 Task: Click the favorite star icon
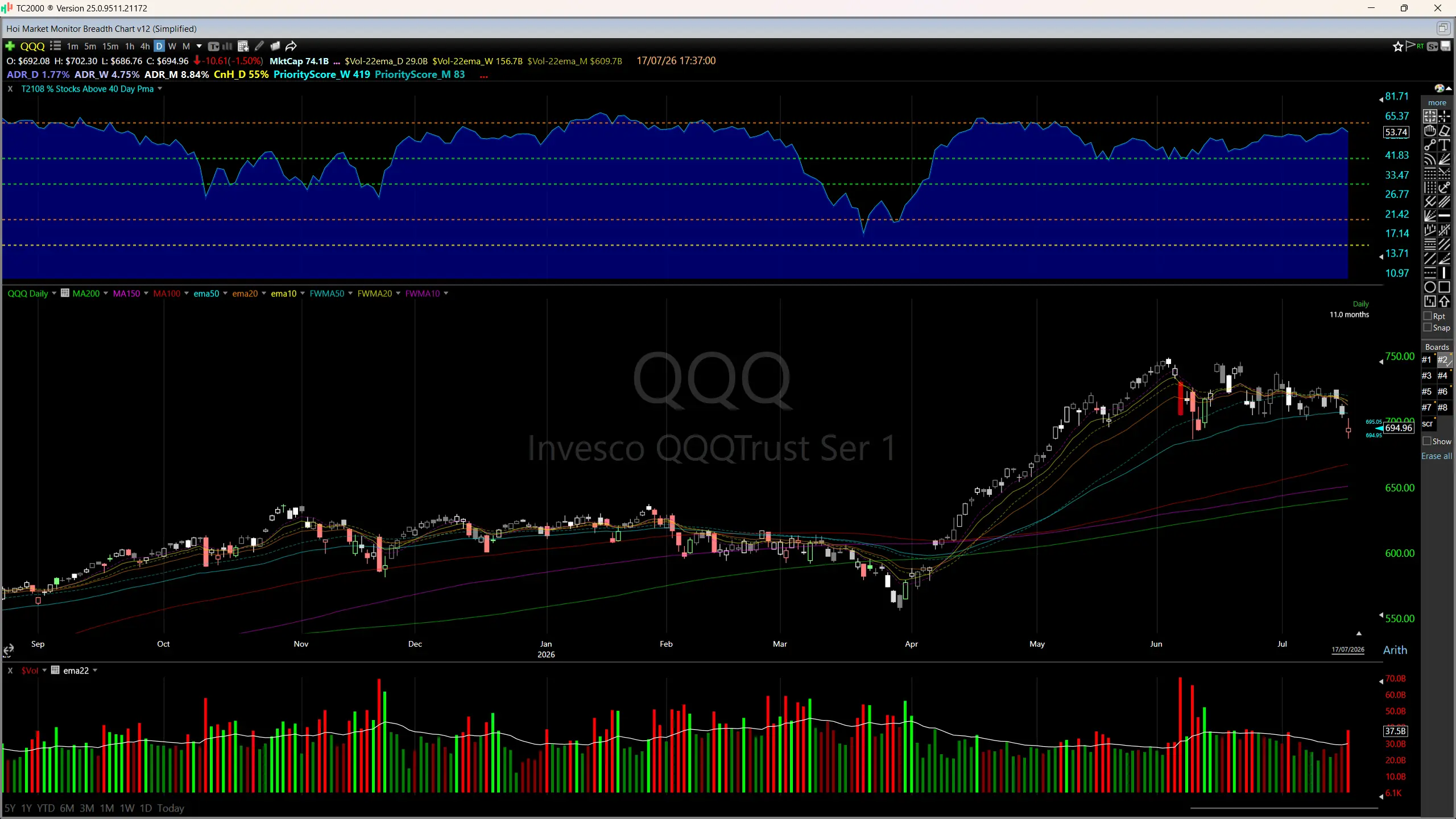(x=1397, y=47)
